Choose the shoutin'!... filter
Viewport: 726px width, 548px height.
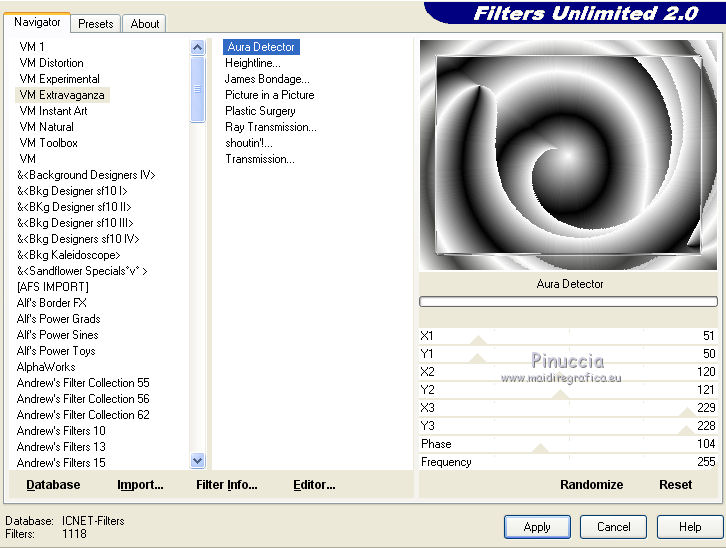249,143
